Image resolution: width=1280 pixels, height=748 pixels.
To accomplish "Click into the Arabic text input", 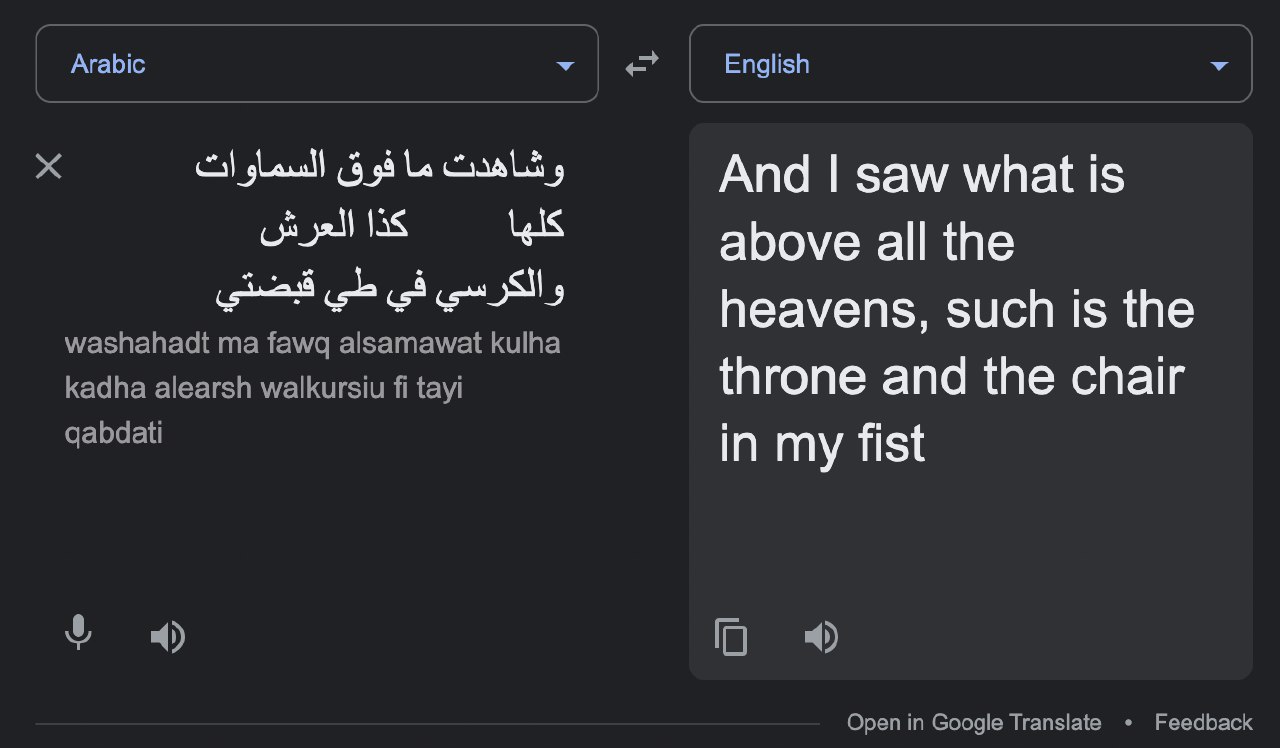I will pos(379,228).
